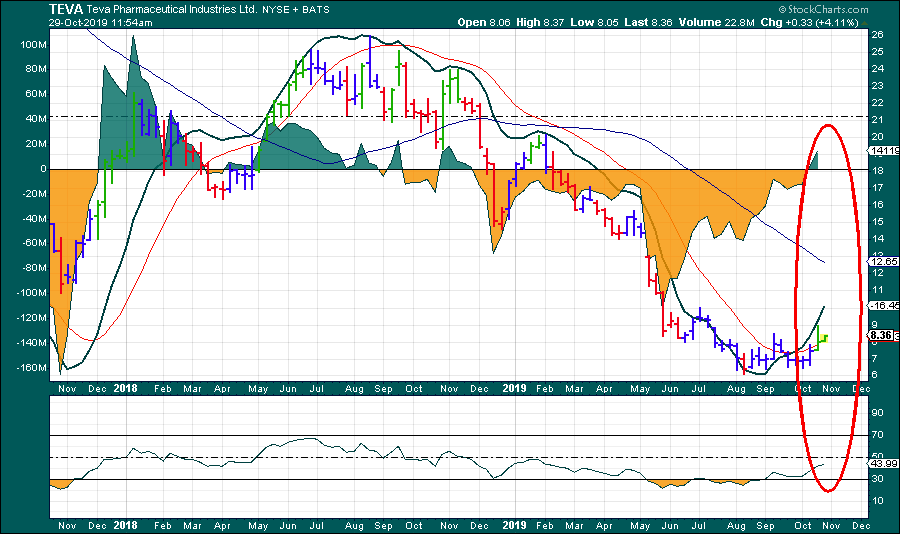The width and height of the screenshot is (900, 534).
Task: Click the 14119 value tag on right axis
Action: coord(884,151)
